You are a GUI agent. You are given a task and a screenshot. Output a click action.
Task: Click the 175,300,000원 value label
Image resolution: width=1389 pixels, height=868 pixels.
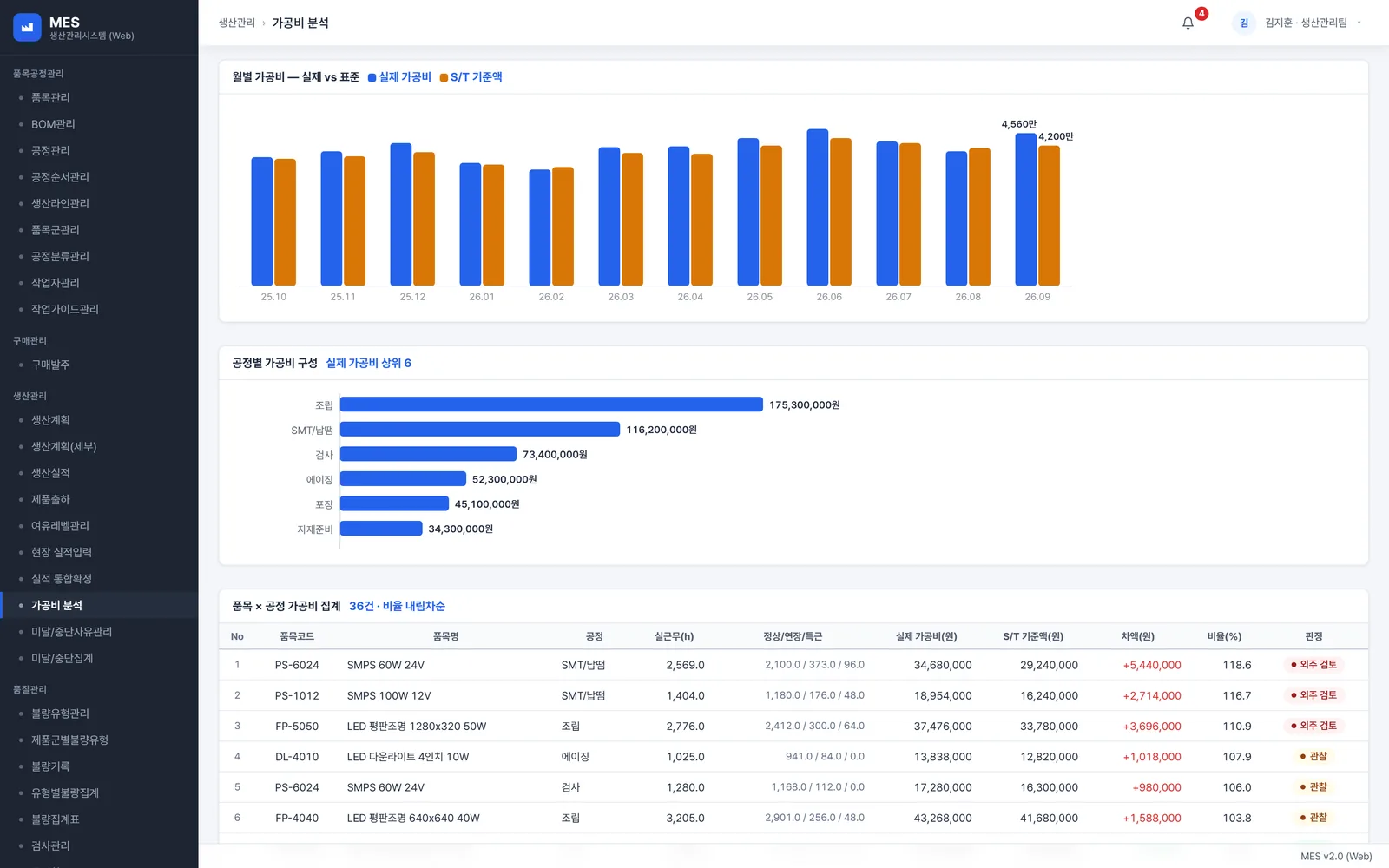[805, 404]
